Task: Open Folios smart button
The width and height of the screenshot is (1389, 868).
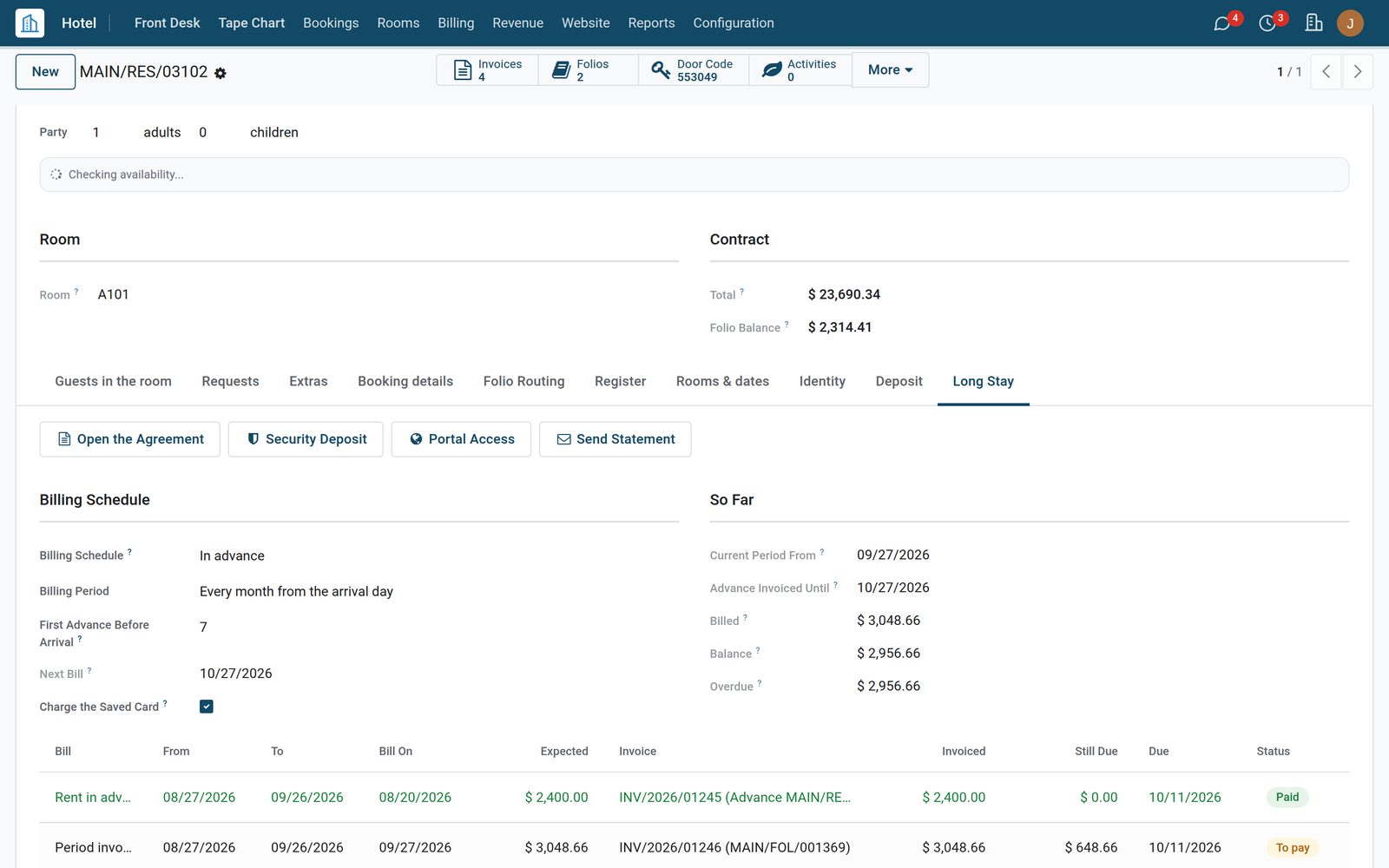Action: pyautogui.click(x=588, y=70)
